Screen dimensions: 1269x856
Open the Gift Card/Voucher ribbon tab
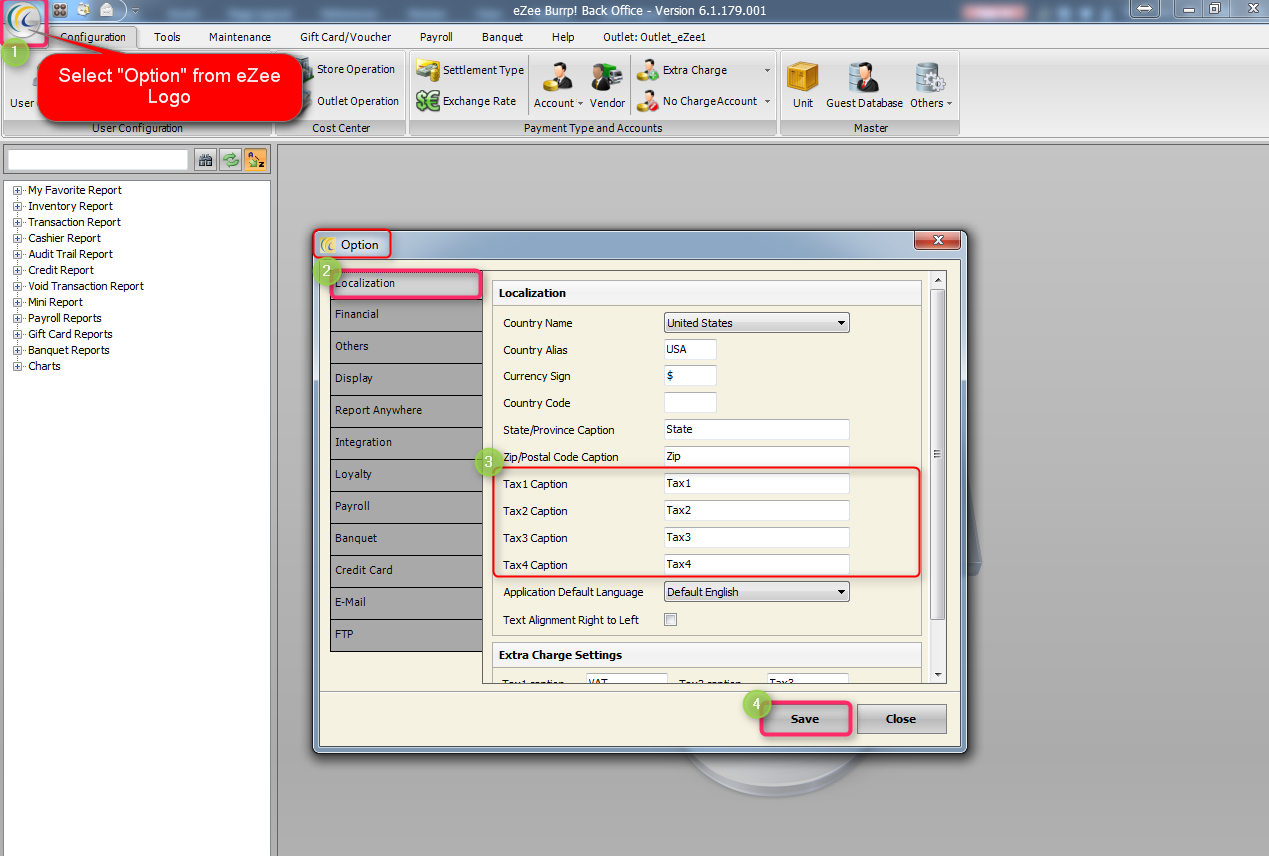[346, 37]
